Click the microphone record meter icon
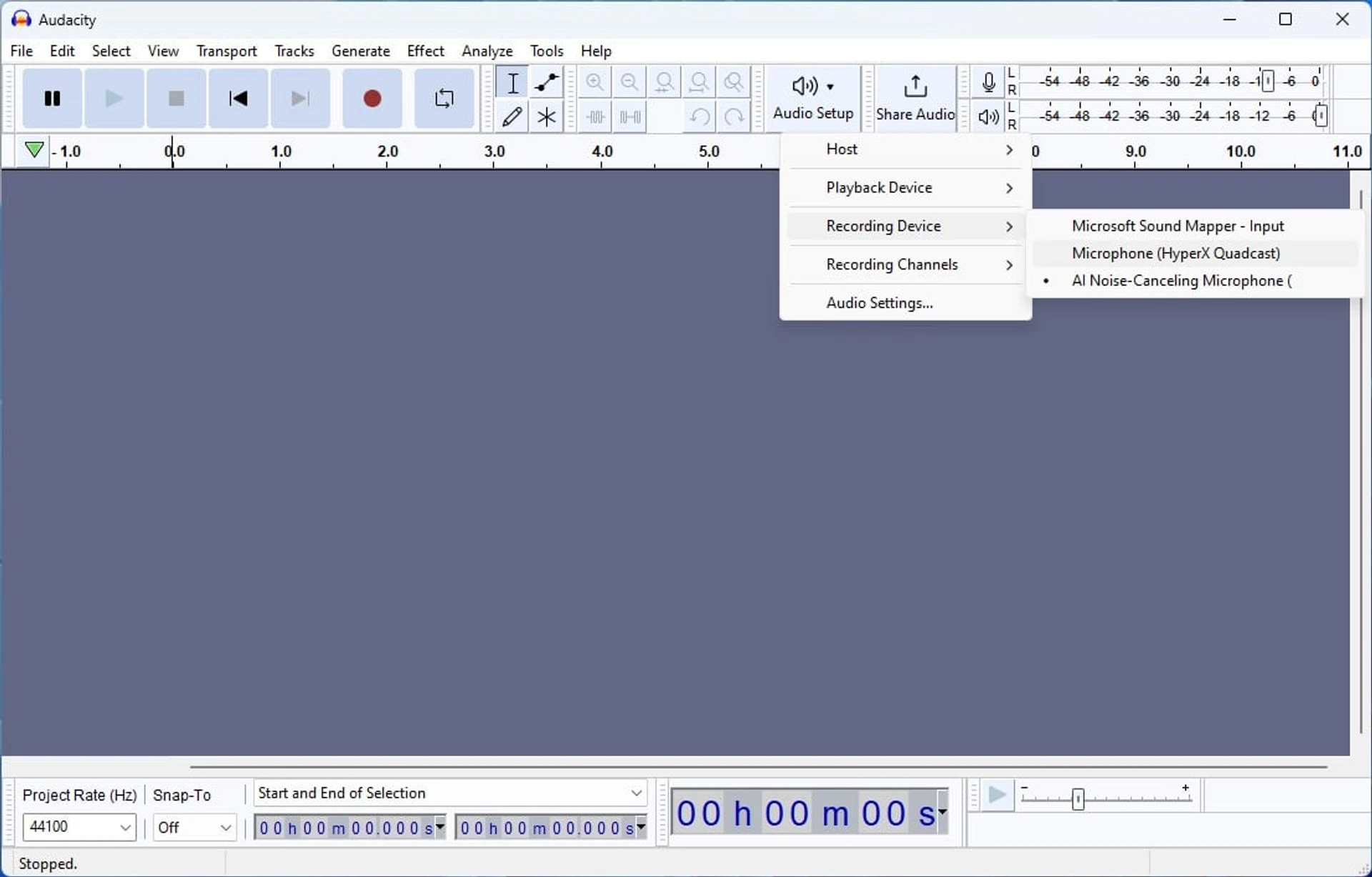 click(989, 82)
